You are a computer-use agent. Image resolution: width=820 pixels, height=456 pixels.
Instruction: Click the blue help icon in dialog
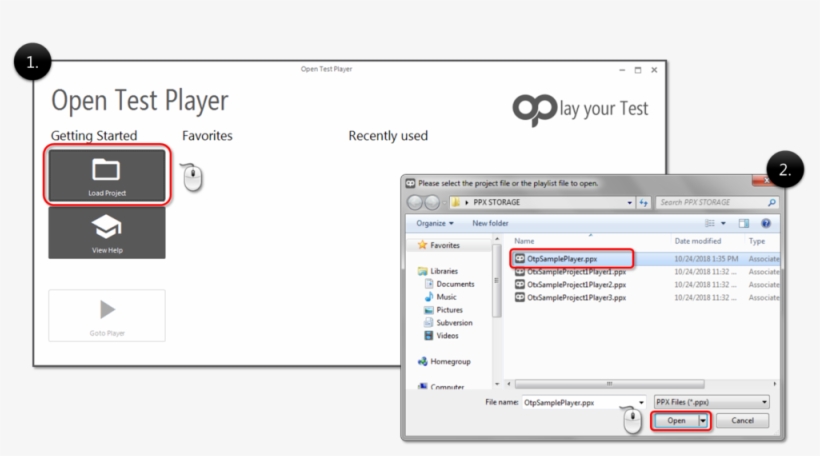[x=766, y=223]
